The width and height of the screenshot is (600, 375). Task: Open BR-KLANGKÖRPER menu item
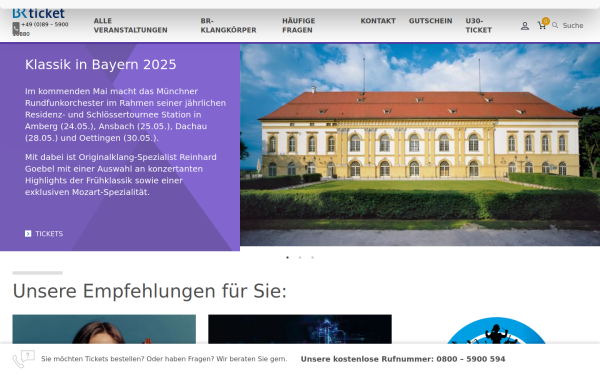point(228,25)
